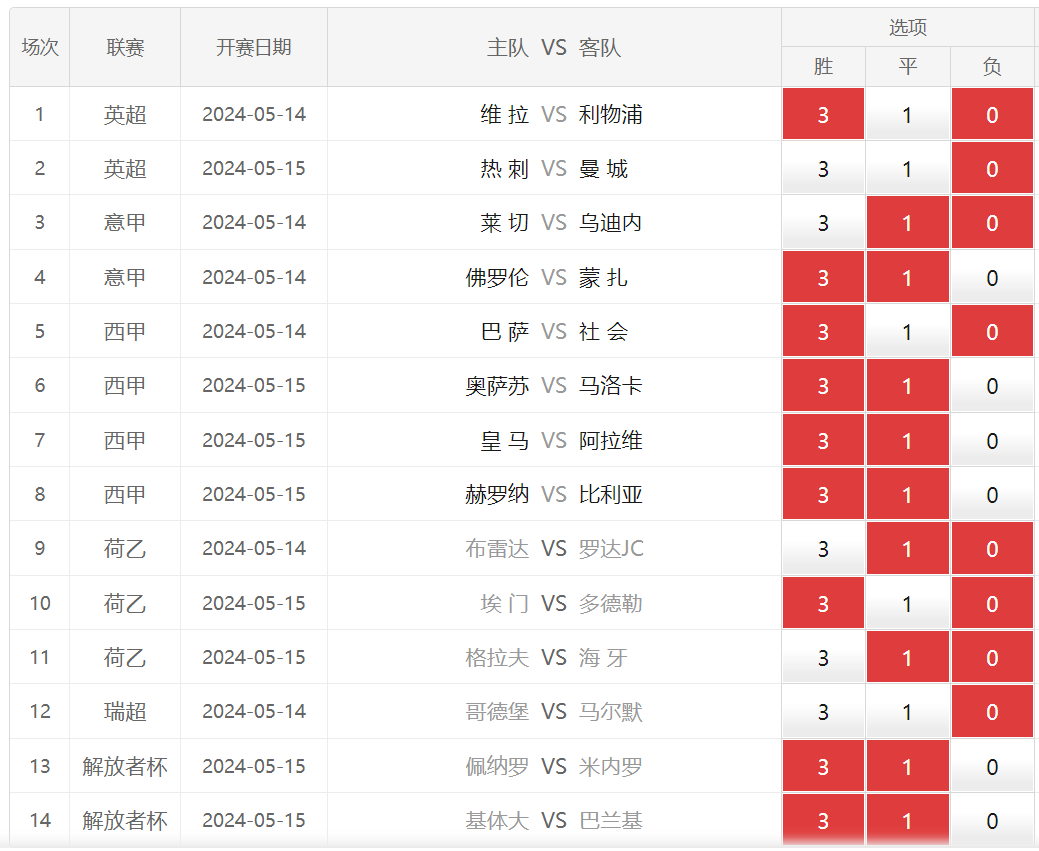Screen dimensions: 1039x851
Task: Pick the 0 (负) option for 皇马 VS 阿拉维
Action: pyautogui.click(x=992, y=440)
